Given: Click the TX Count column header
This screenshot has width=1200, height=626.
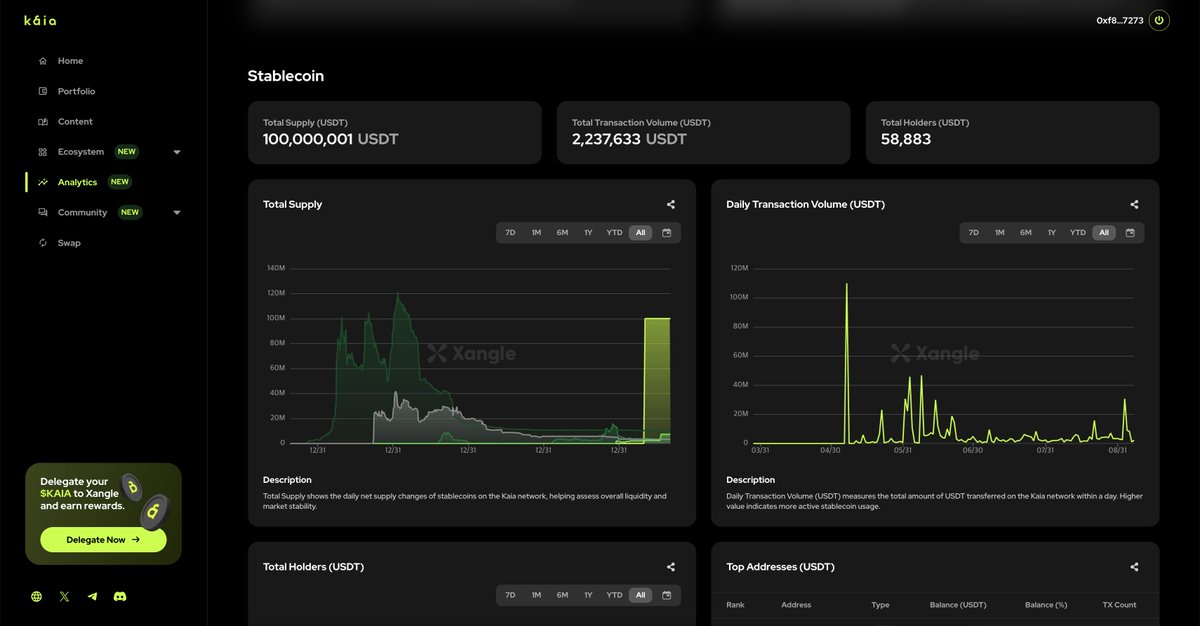Looking at the screenshot, I should point(1118,605).
